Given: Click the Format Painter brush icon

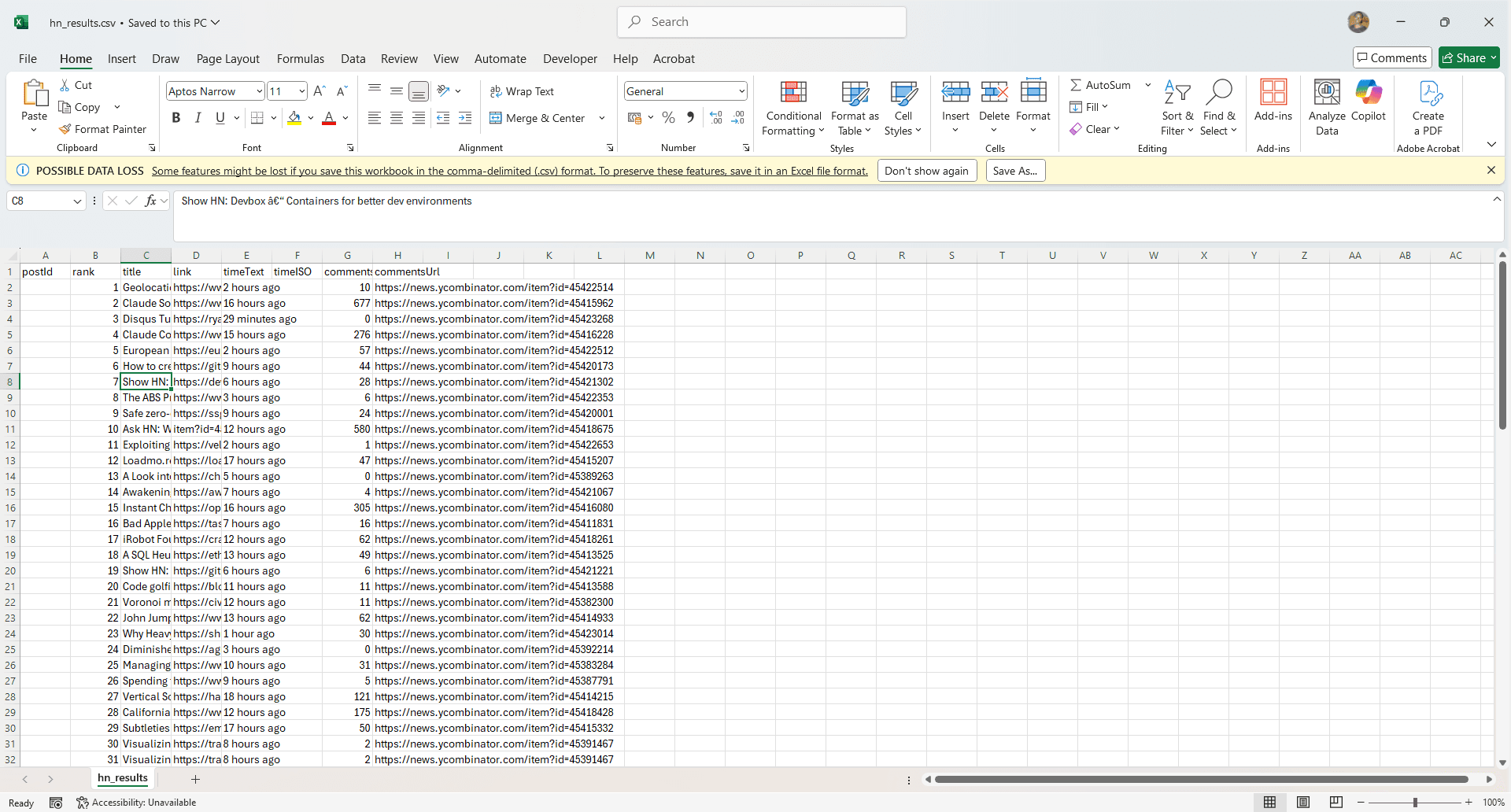Looking at the screenshot, I should (x=65, y=129).
